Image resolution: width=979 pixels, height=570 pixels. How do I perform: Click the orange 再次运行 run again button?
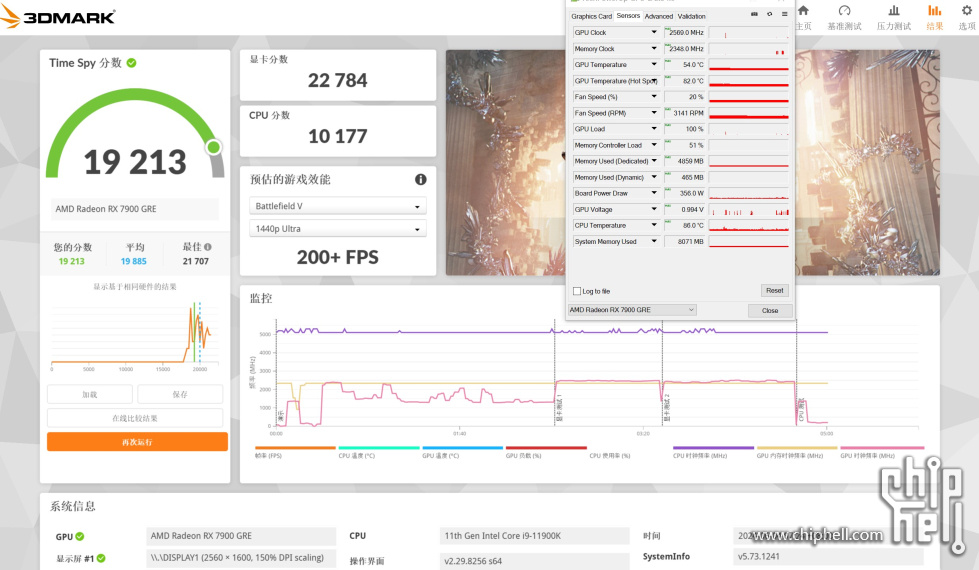pyautogui.click(x=137, y=442)
